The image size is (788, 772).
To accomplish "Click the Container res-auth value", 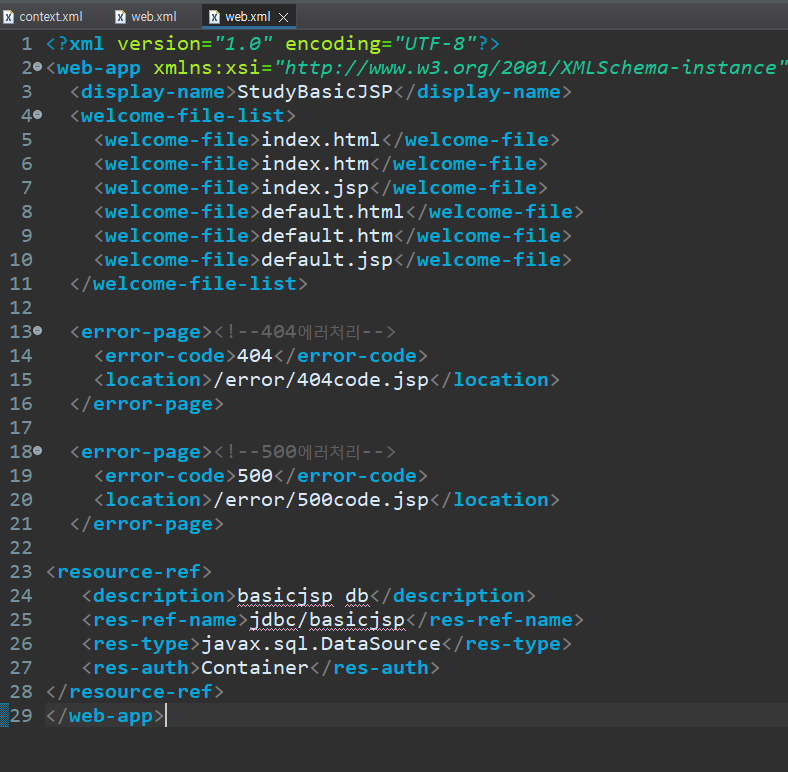I will click(x=255, y=668).
